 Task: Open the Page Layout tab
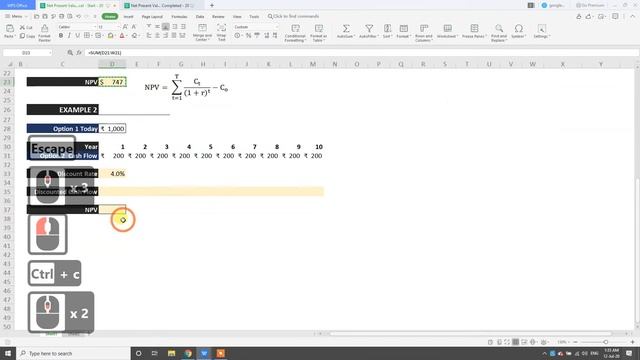[x=152, y=16]
